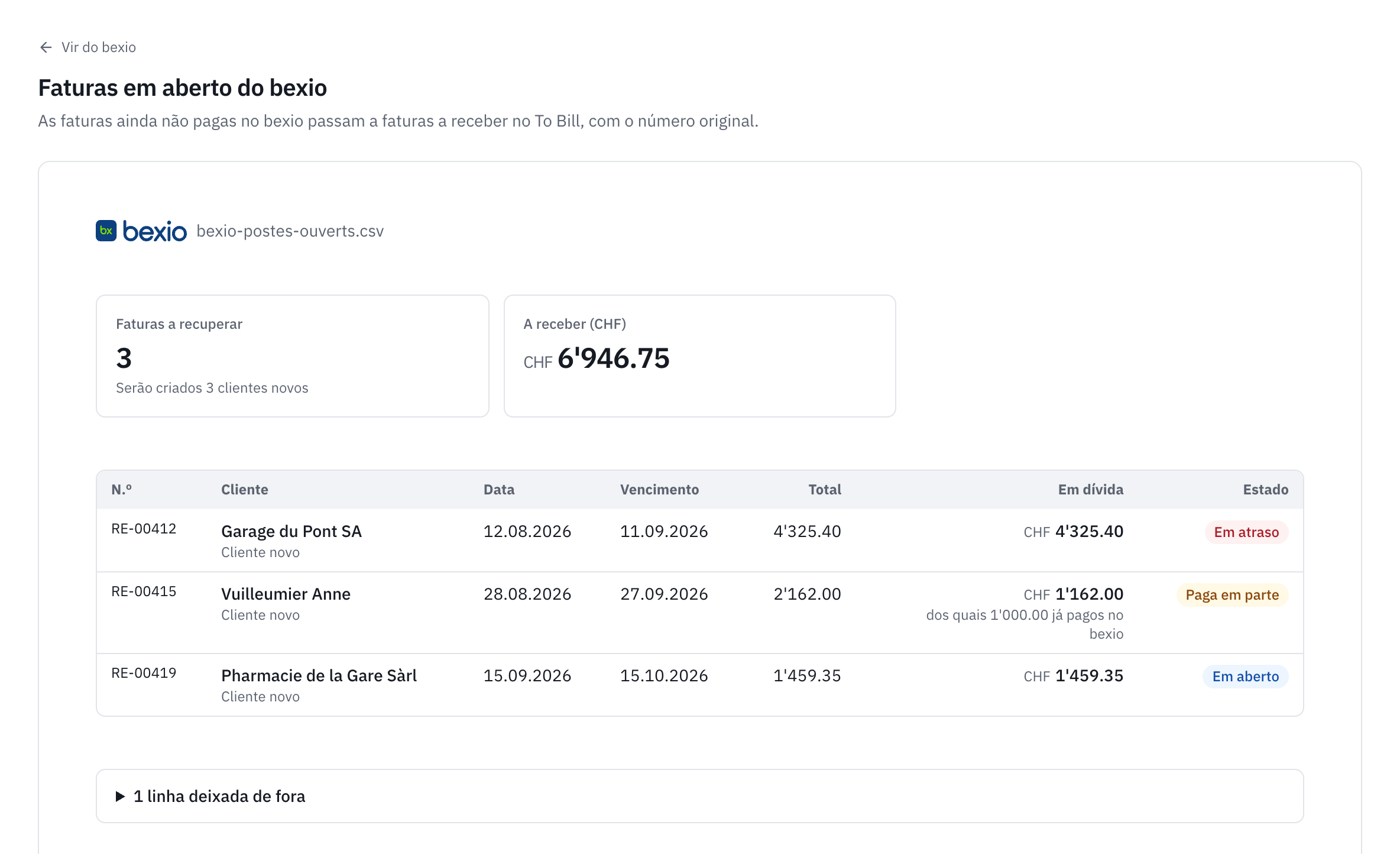1400x854 pixels.
Task: Click the back arrow icon
Action: click(x=46, y=47)
